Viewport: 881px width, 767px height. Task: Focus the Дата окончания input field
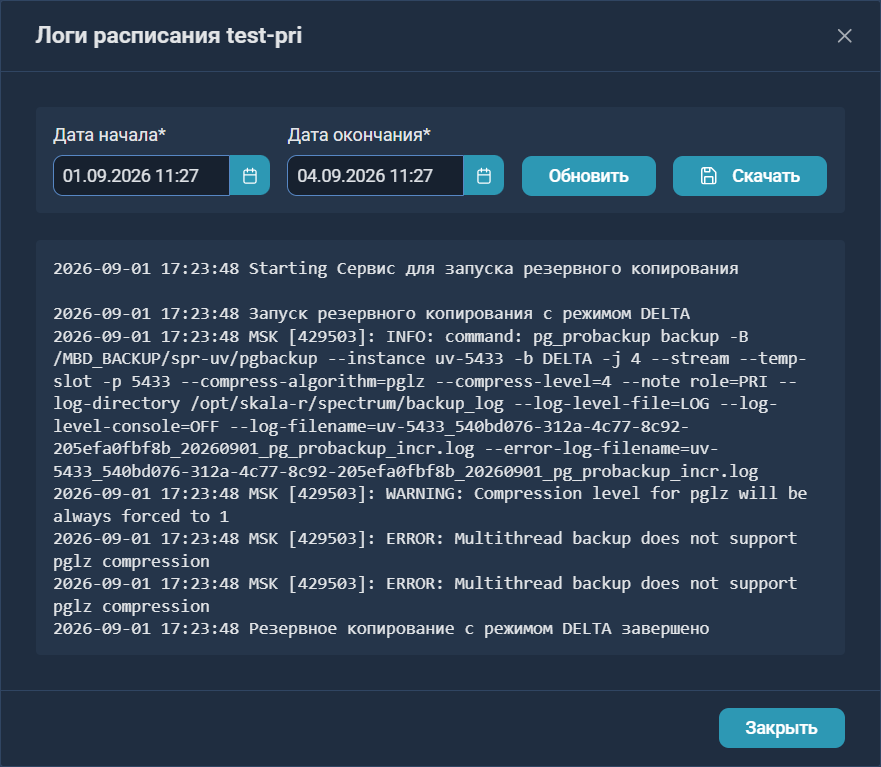[375, 176]
